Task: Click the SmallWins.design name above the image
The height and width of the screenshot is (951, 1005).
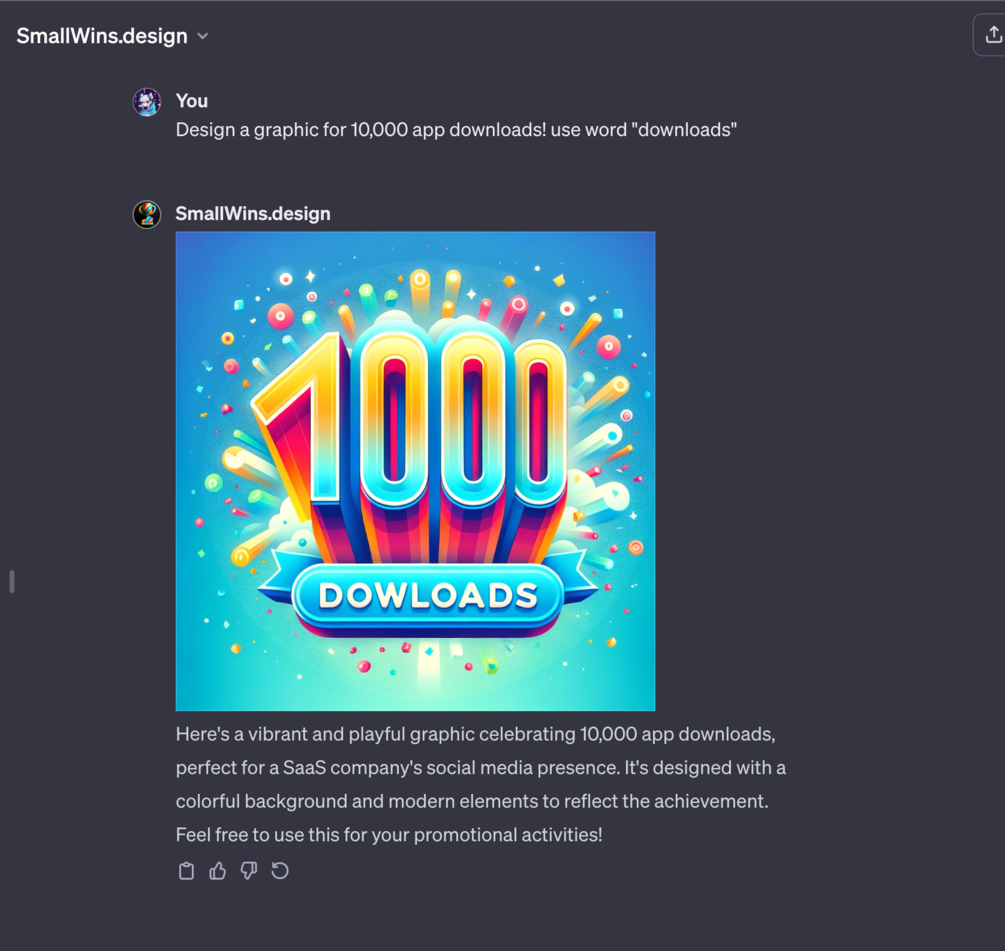Action: coord(253,213)
